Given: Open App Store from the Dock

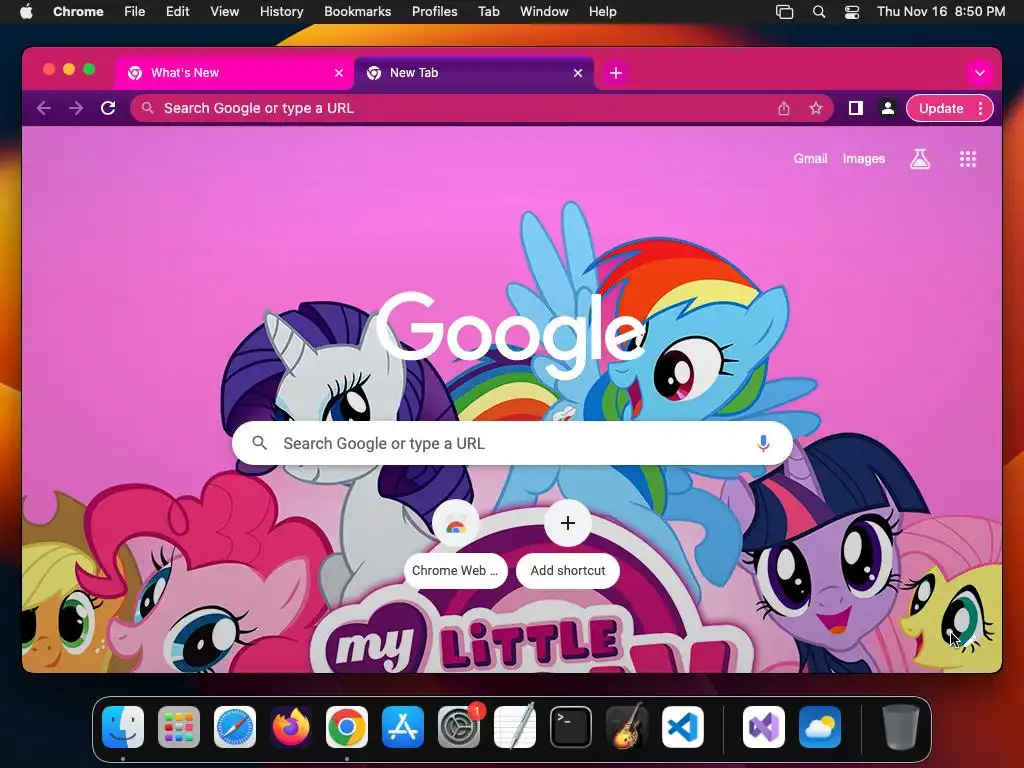Looking at the screenshot, I should point(403,727).
